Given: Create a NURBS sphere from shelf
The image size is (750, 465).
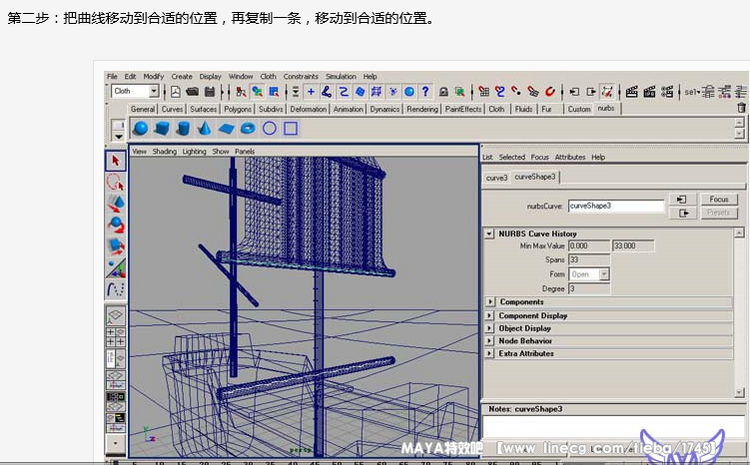Looking at the screenshot, I should [x=140, y=128].
